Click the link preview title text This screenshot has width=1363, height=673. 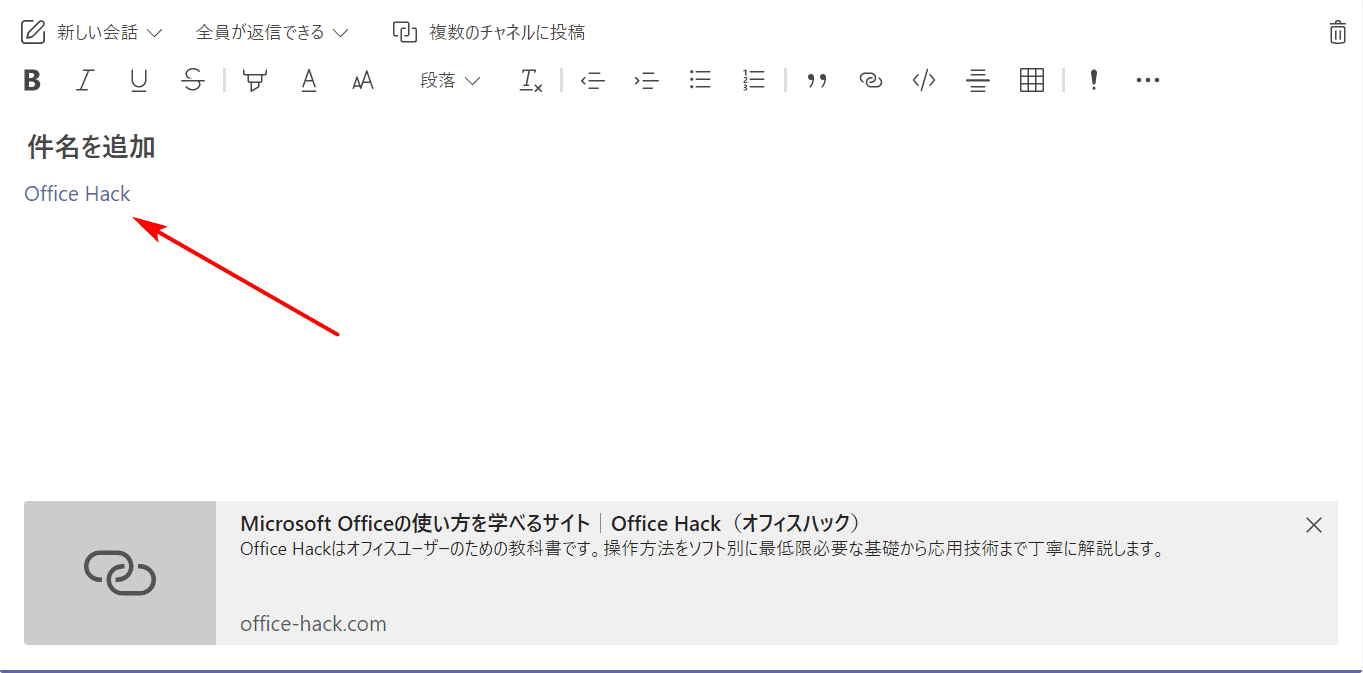(551, 524)
